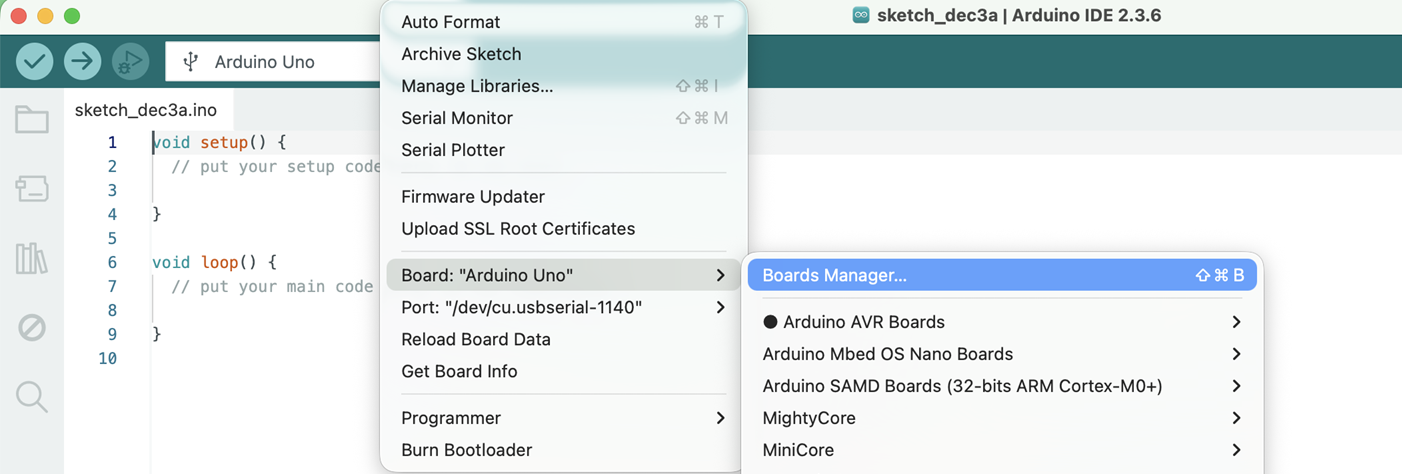This screenshot has width=1402, height=474.
Task: Click line number 6 in the editor gutter
Action: [x=112, y=262]
